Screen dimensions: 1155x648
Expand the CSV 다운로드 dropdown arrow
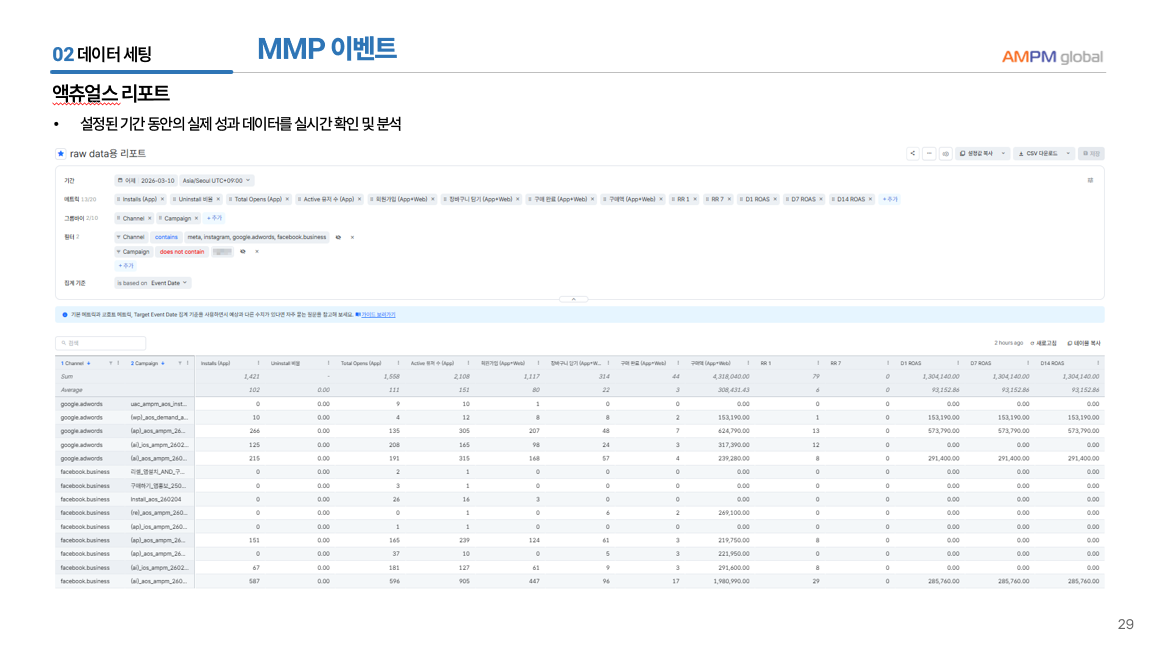(1068, 153)
